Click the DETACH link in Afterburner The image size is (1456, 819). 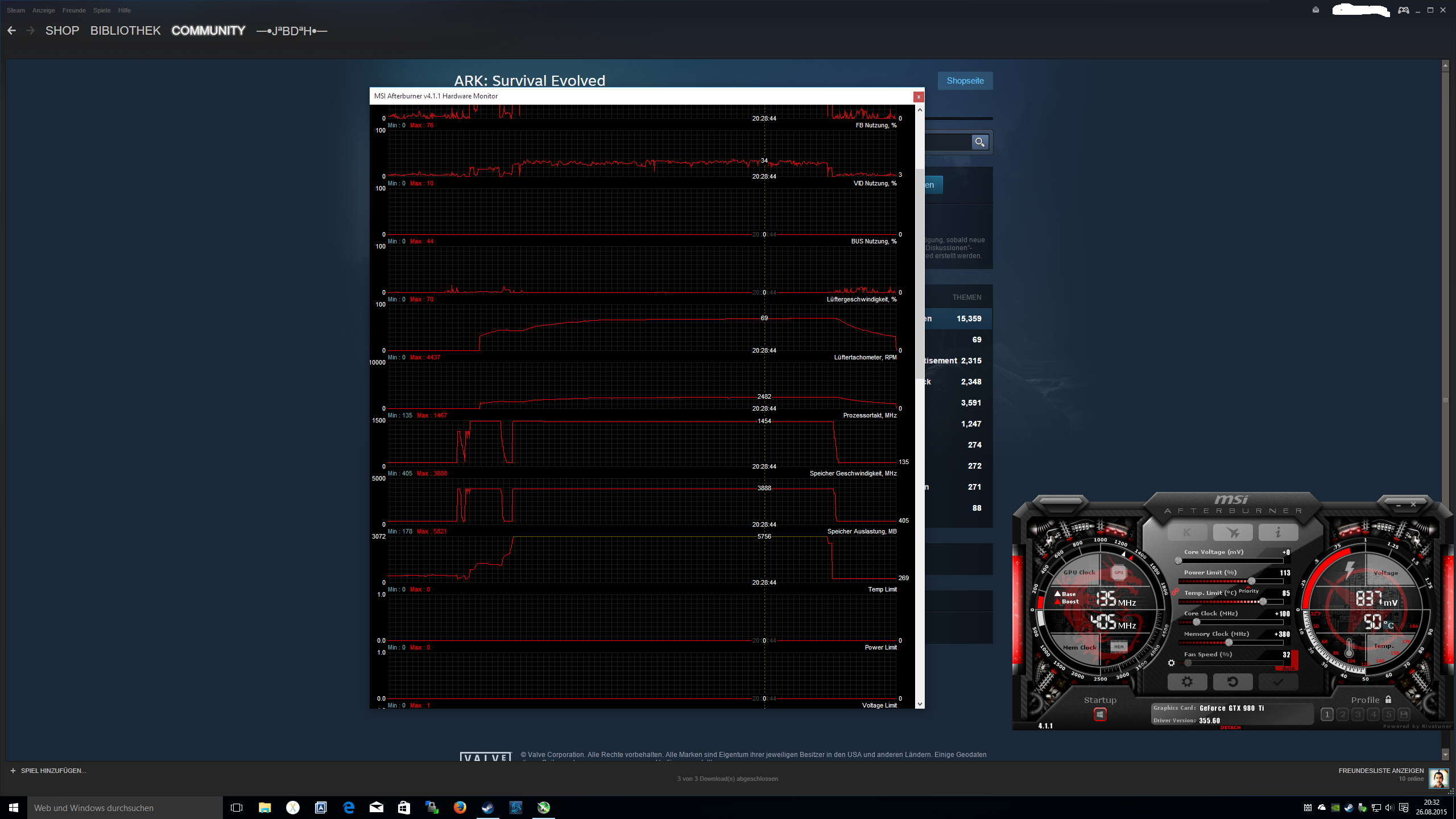pyautogui.click(x=1230, y=727)
